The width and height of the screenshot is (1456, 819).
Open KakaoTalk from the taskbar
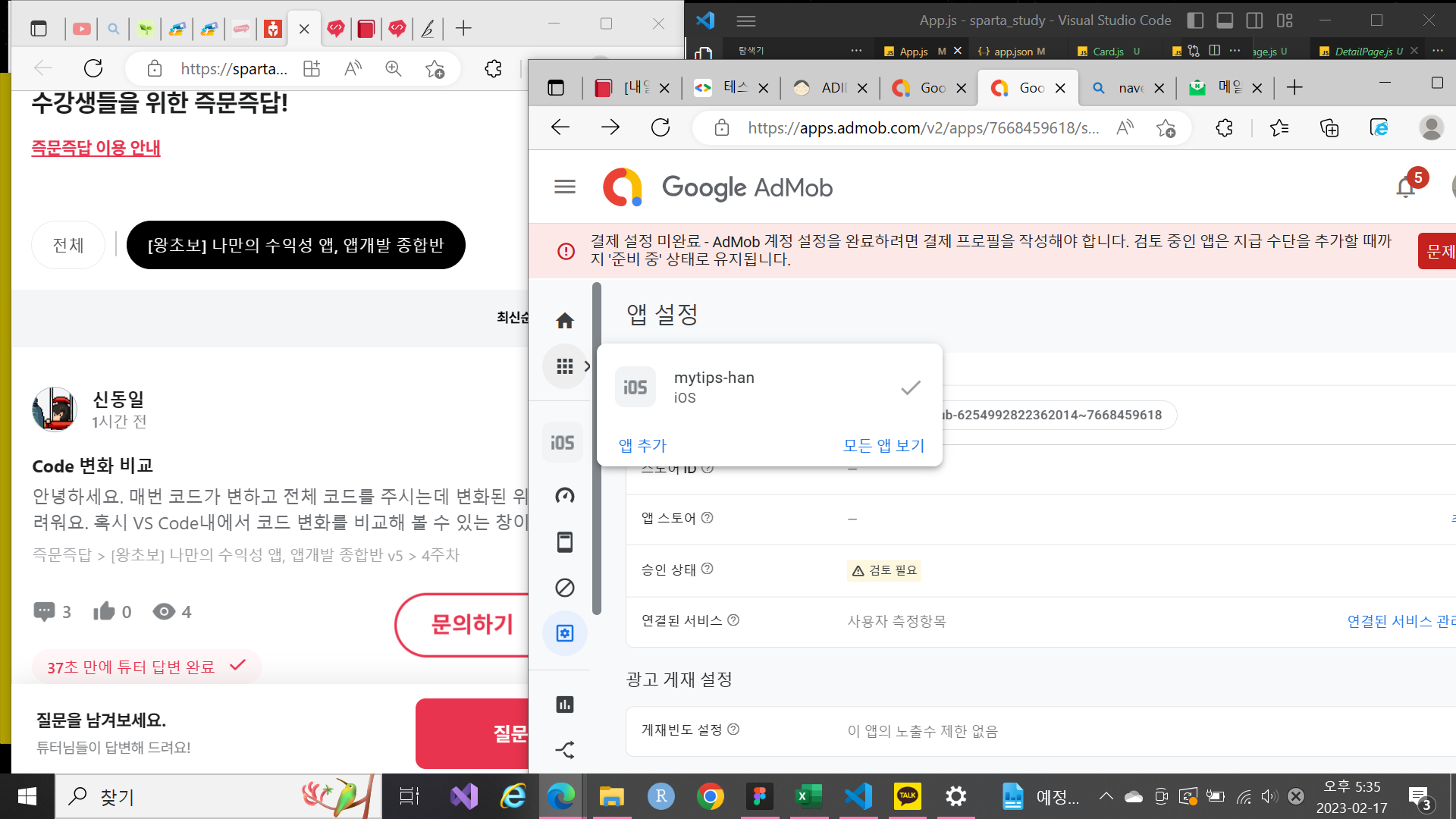(x=907, y=796)
